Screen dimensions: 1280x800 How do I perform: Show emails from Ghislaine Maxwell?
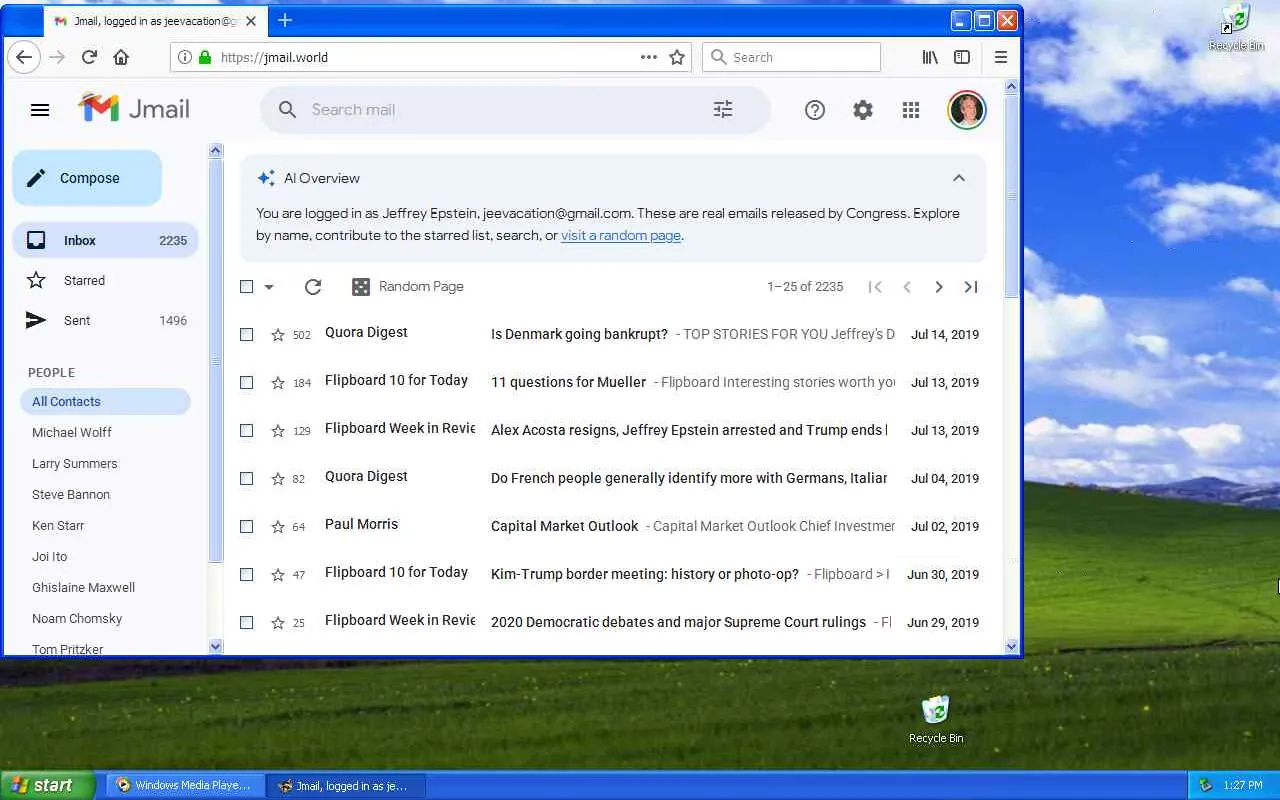click(83, 588)
